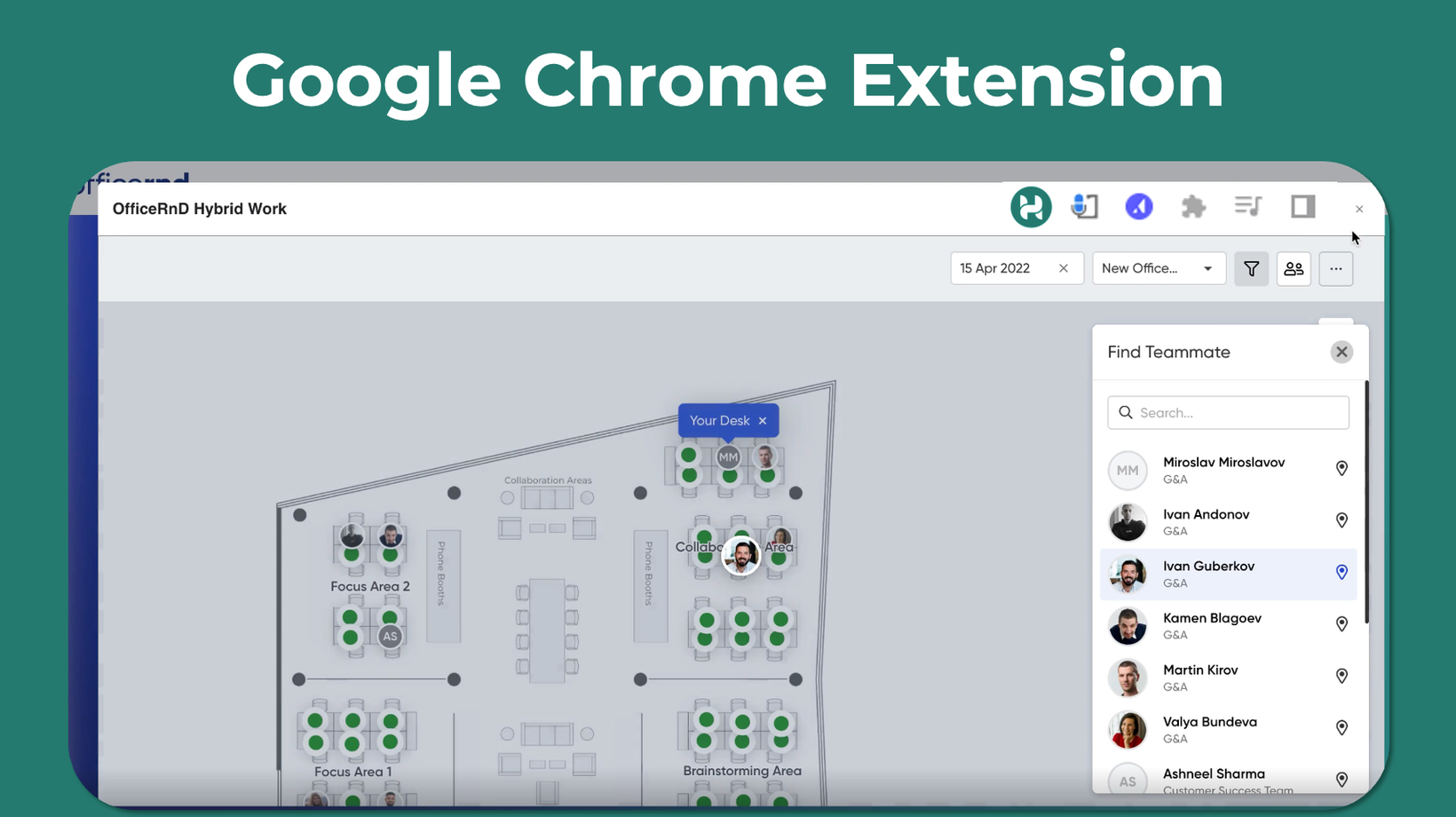Screen dimensions: 1456x817
Task: Open the OfficeRnD extension icon
Action: [x=1031, y=207]
